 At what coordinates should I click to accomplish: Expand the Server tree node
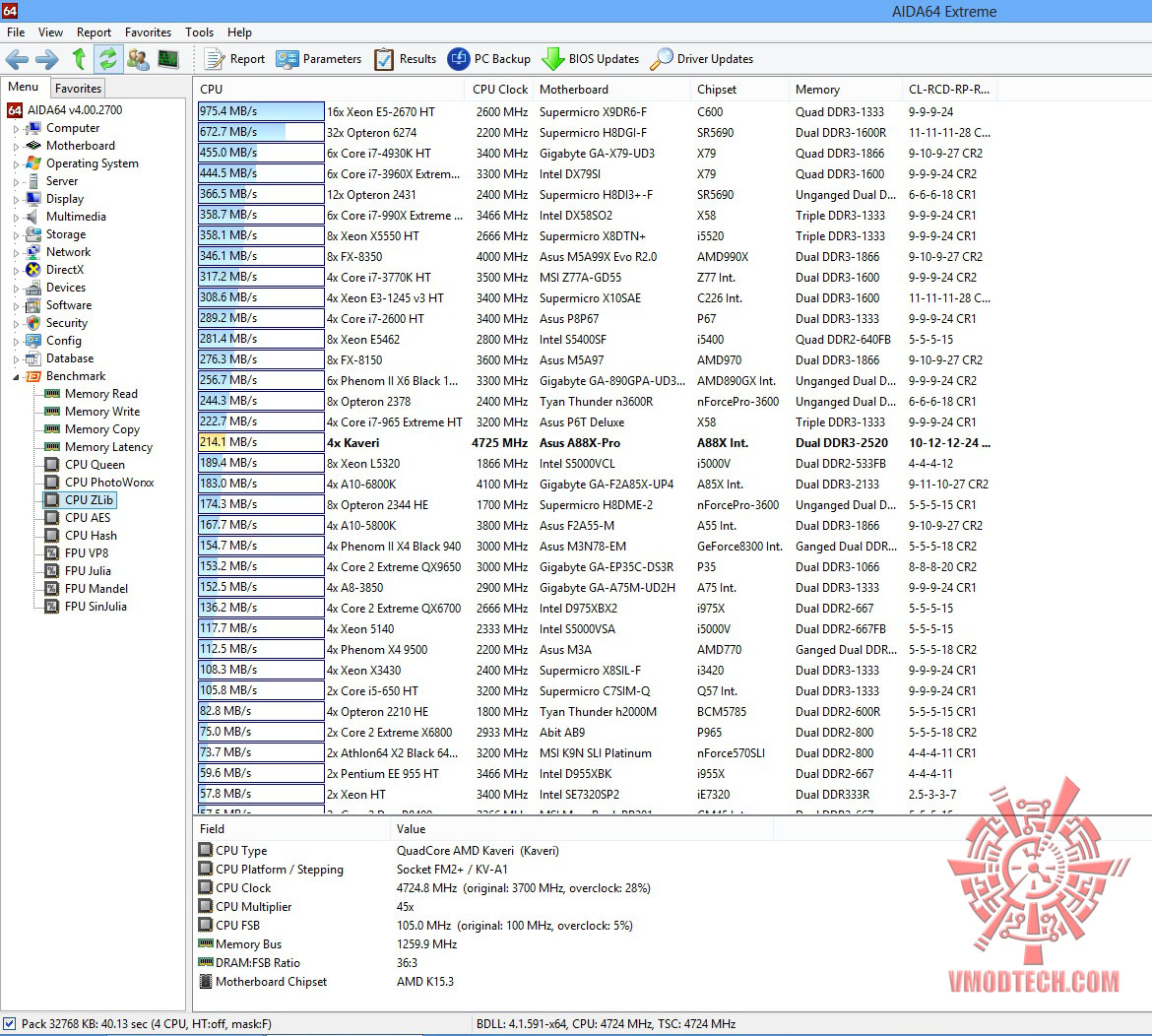(16, 181)
